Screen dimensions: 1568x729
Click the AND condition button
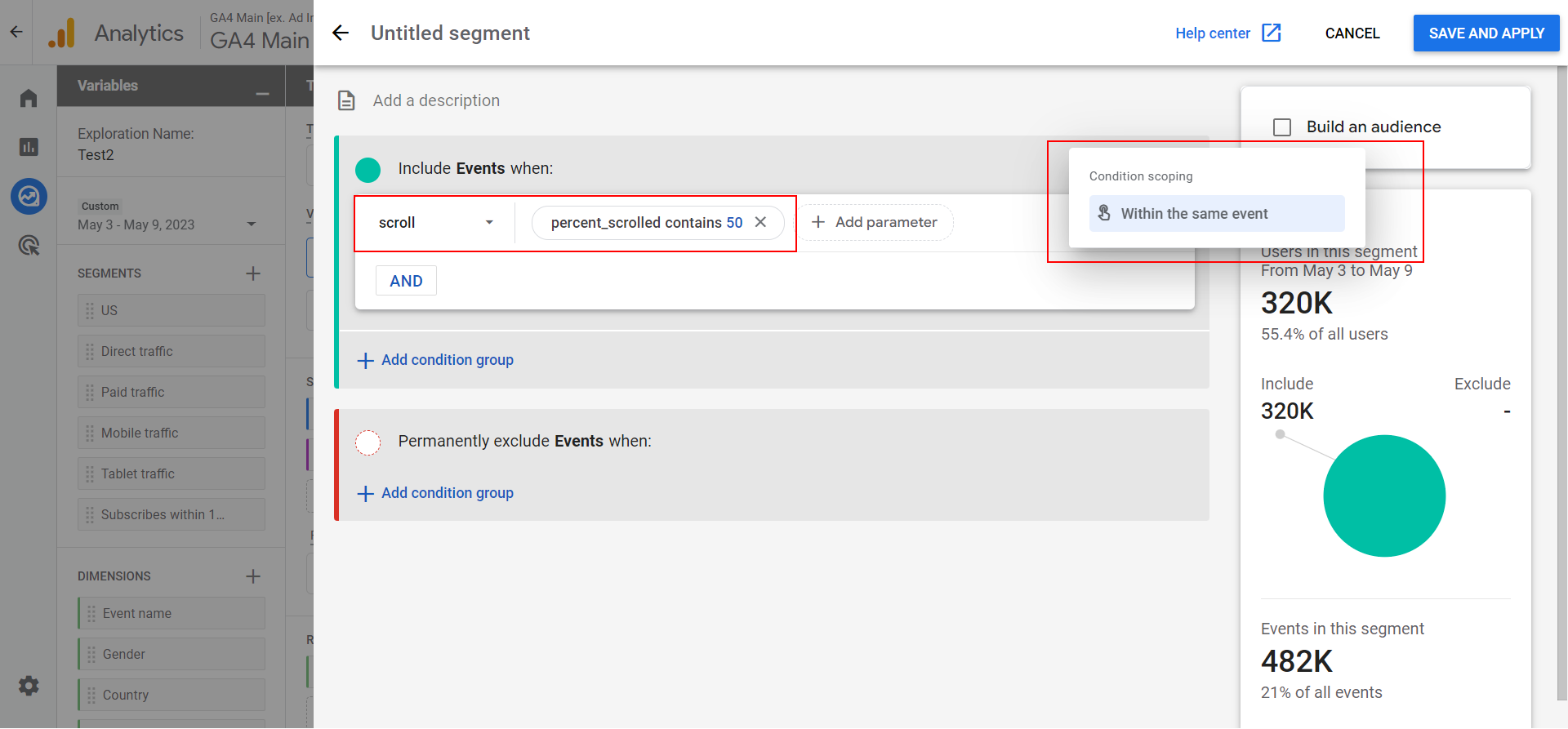coord(406,281)
